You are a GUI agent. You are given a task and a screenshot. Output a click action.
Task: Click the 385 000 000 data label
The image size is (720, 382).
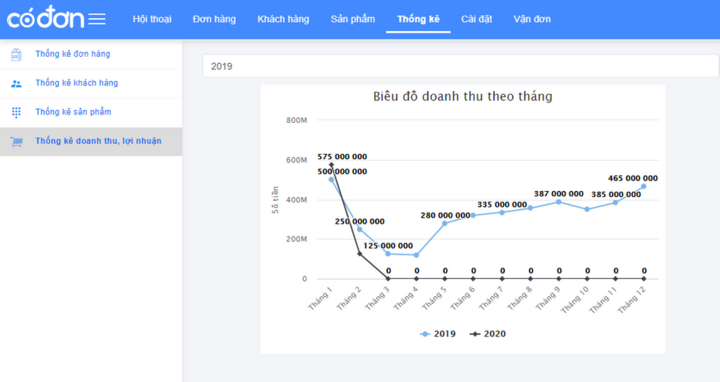616,195
